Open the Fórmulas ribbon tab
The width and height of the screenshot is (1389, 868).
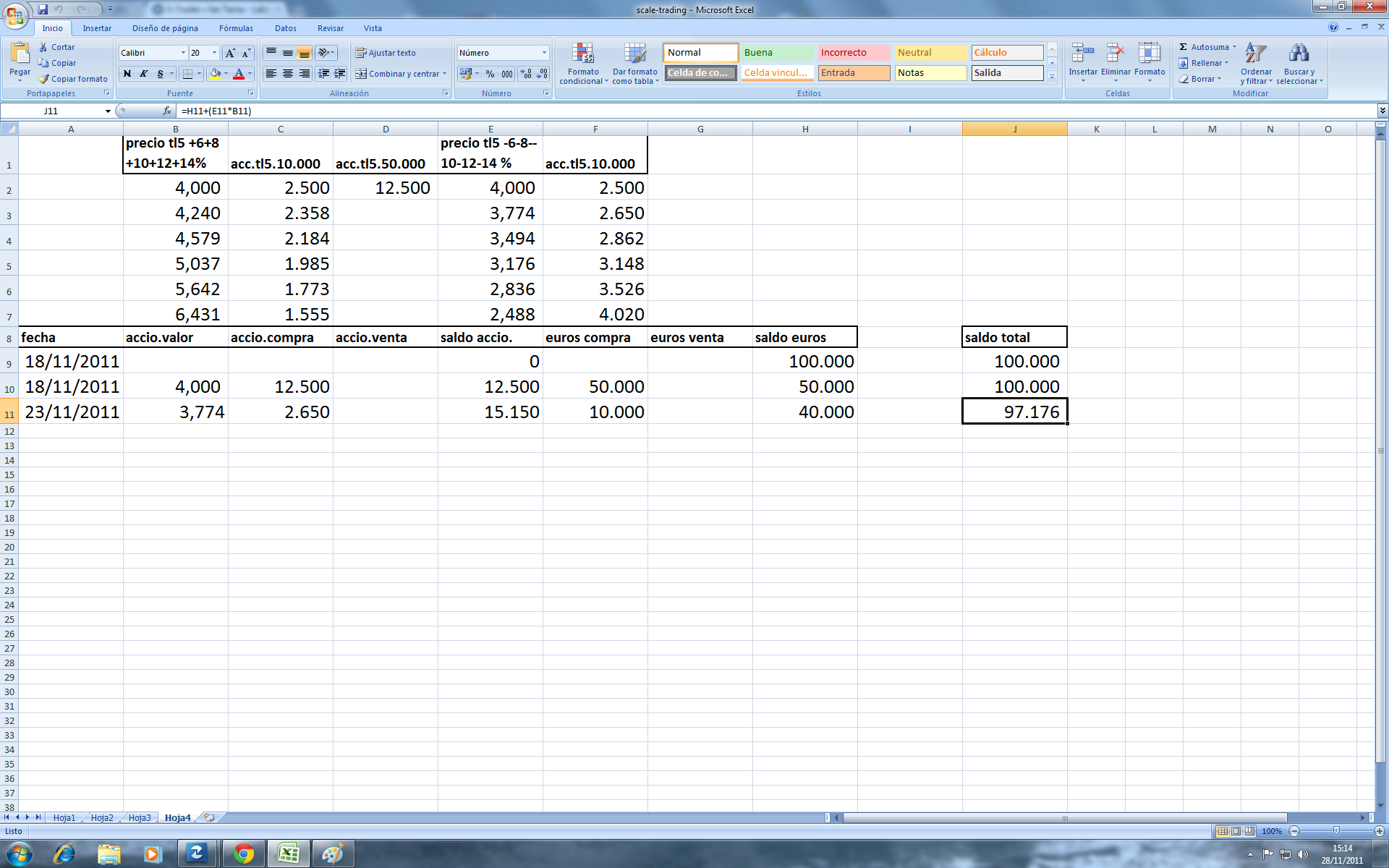(236, 28)
